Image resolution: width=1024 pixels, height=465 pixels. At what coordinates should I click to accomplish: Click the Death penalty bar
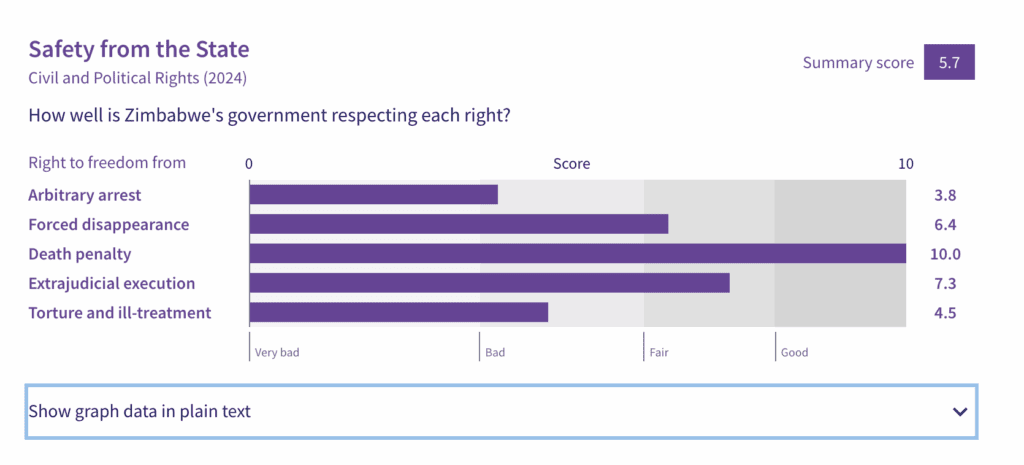pos(577,254)
